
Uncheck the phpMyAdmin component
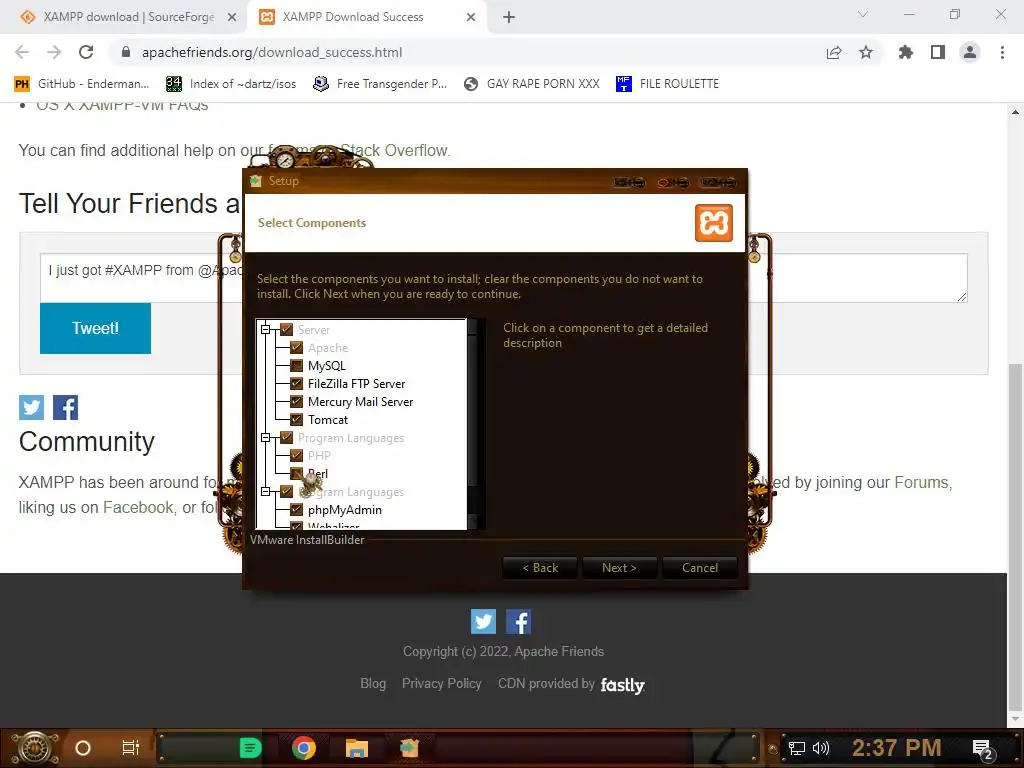tap(296, 509)
